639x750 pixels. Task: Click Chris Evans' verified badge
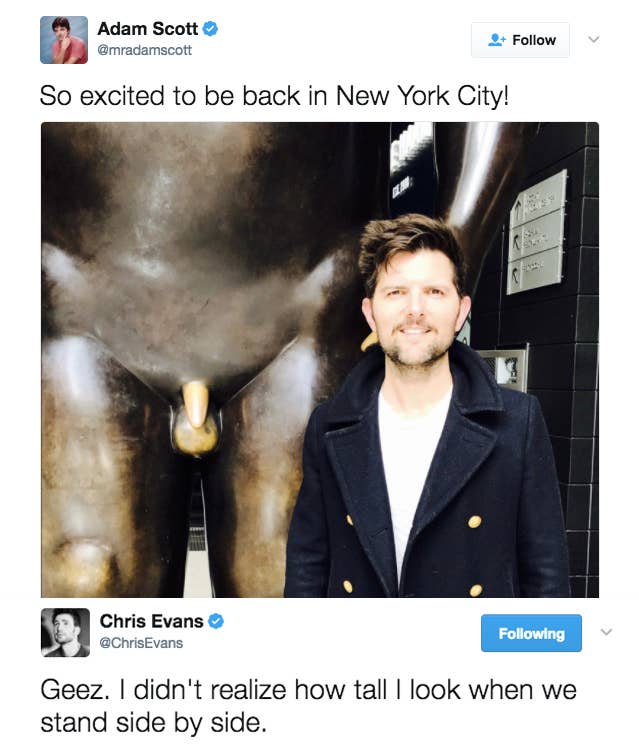tap(216, 621)
